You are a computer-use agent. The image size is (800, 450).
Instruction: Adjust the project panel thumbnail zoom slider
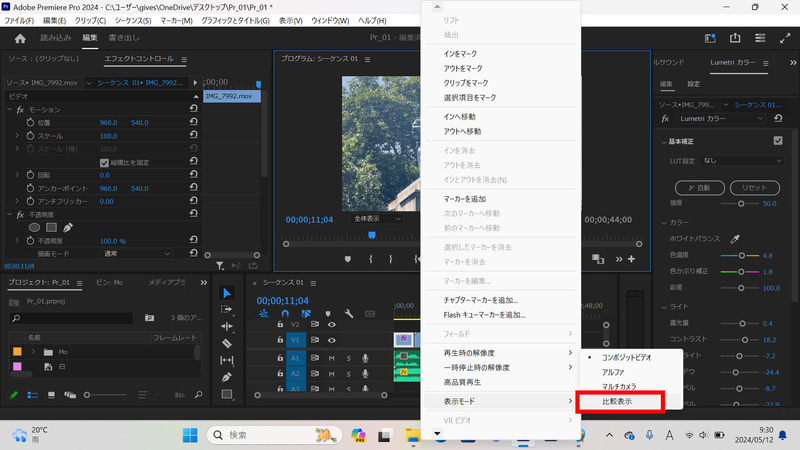105,395
